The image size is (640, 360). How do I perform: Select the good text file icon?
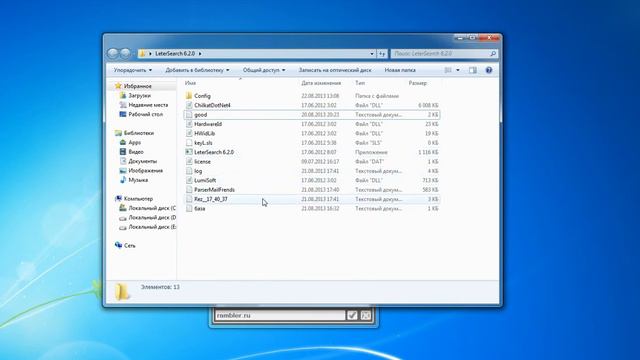[189, 115]
